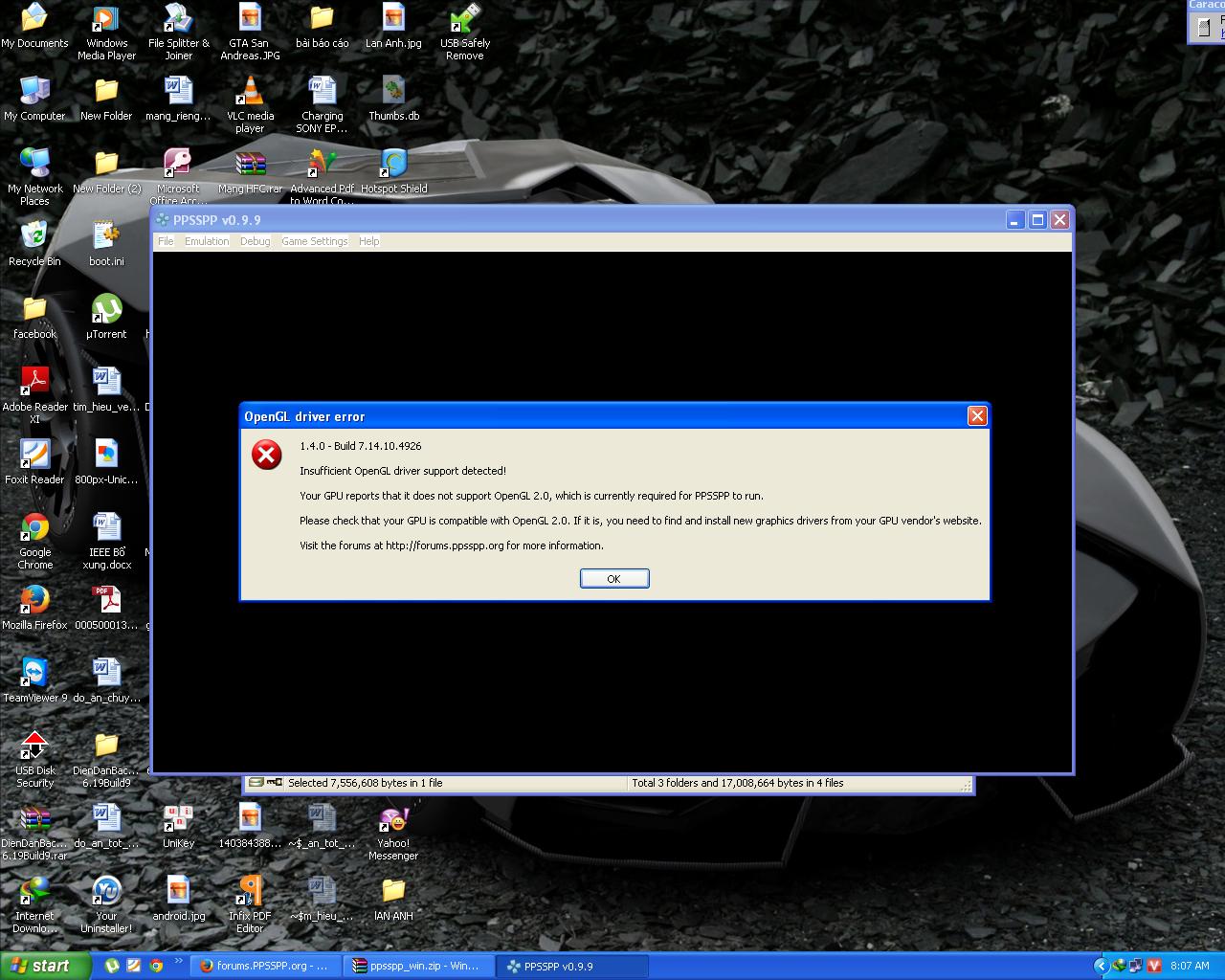Open the Debug menu in PPSSPP

[255, 241]
